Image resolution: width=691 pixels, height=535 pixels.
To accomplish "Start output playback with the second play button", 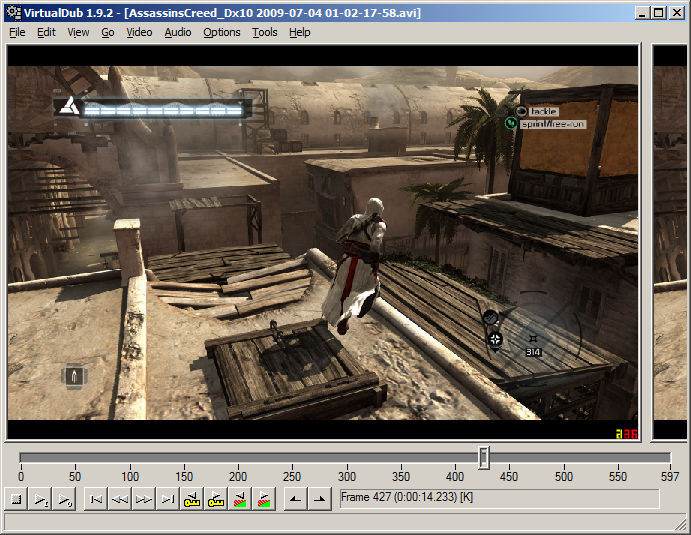I will 64,499.
